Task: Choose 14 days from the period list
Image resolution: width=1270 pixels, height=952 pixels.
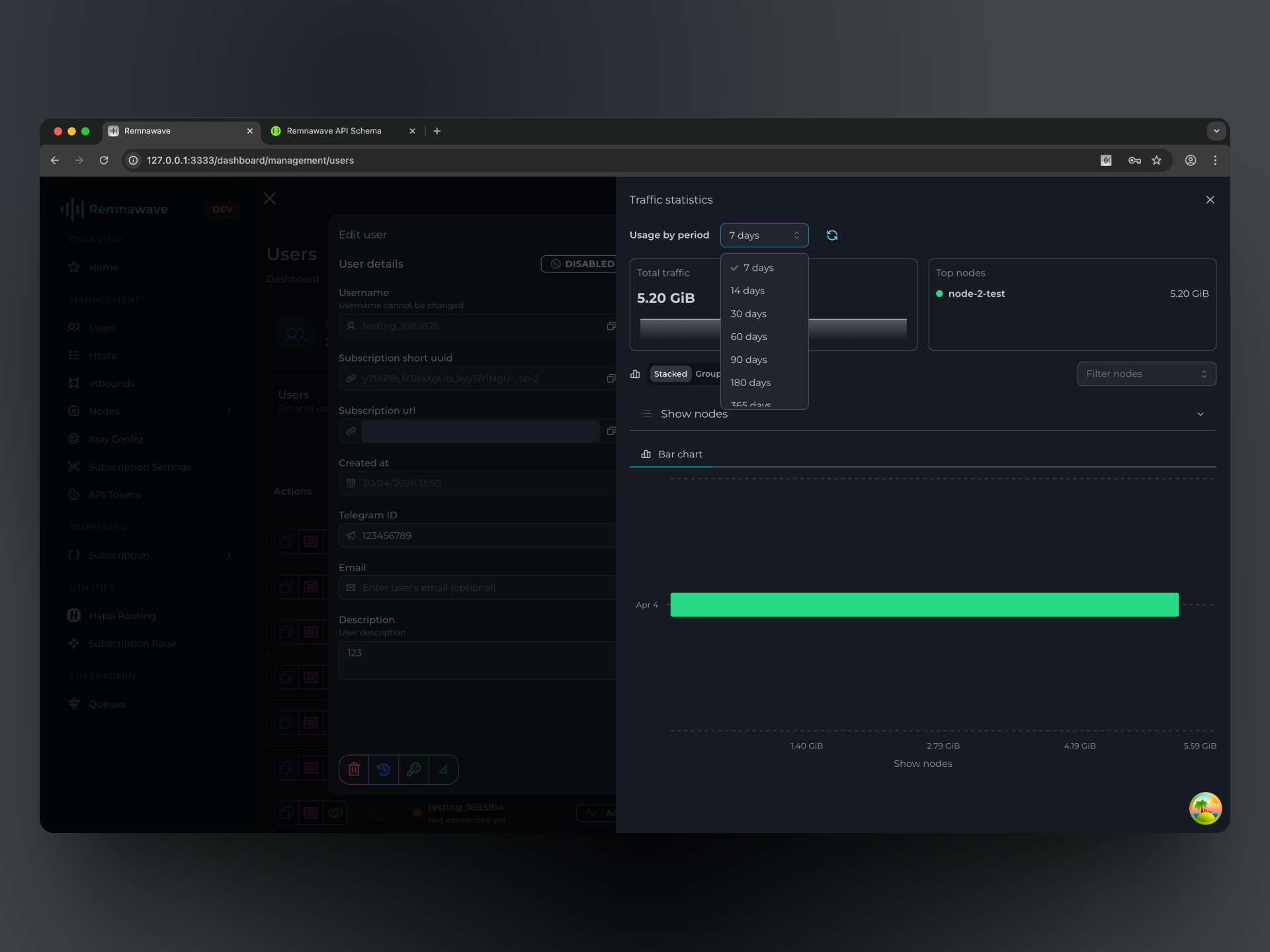Action: point(764,291)
